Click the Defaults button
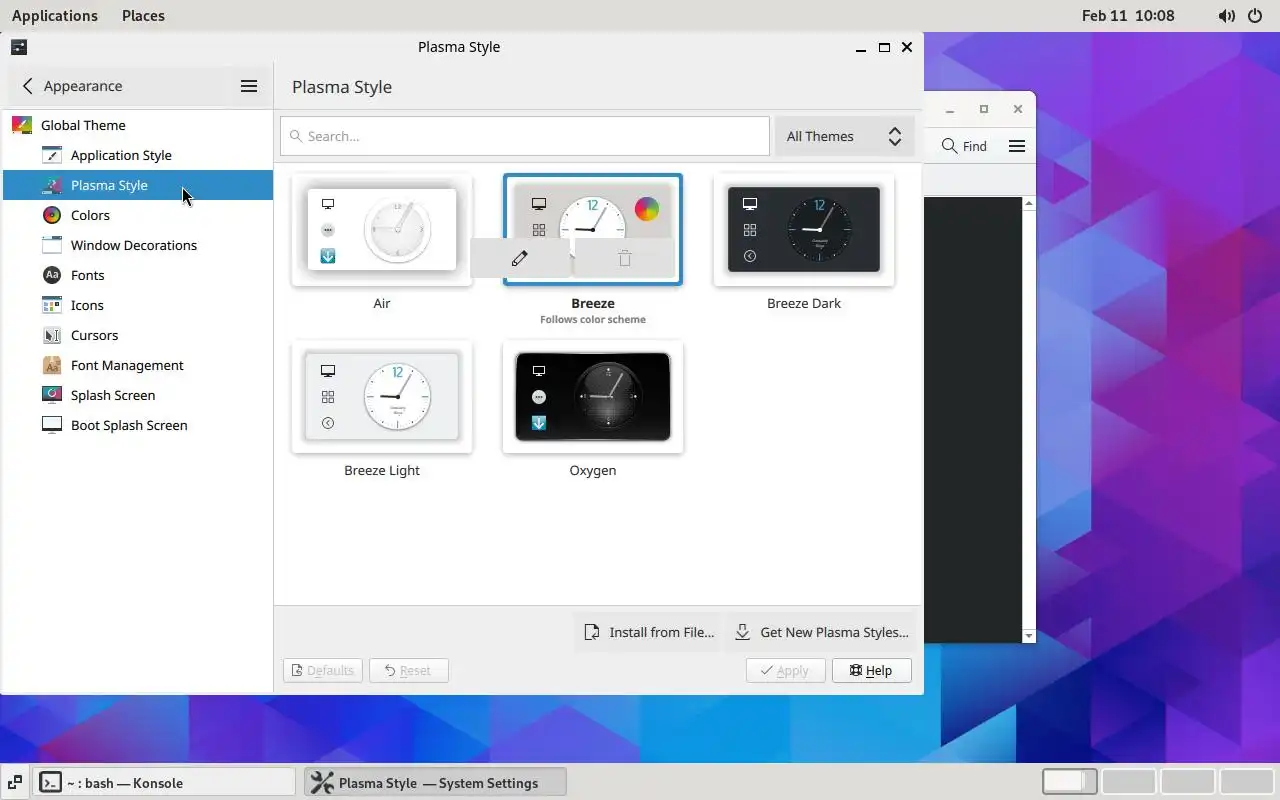This screenshot has width=1280, height=800. coord(322,670)
